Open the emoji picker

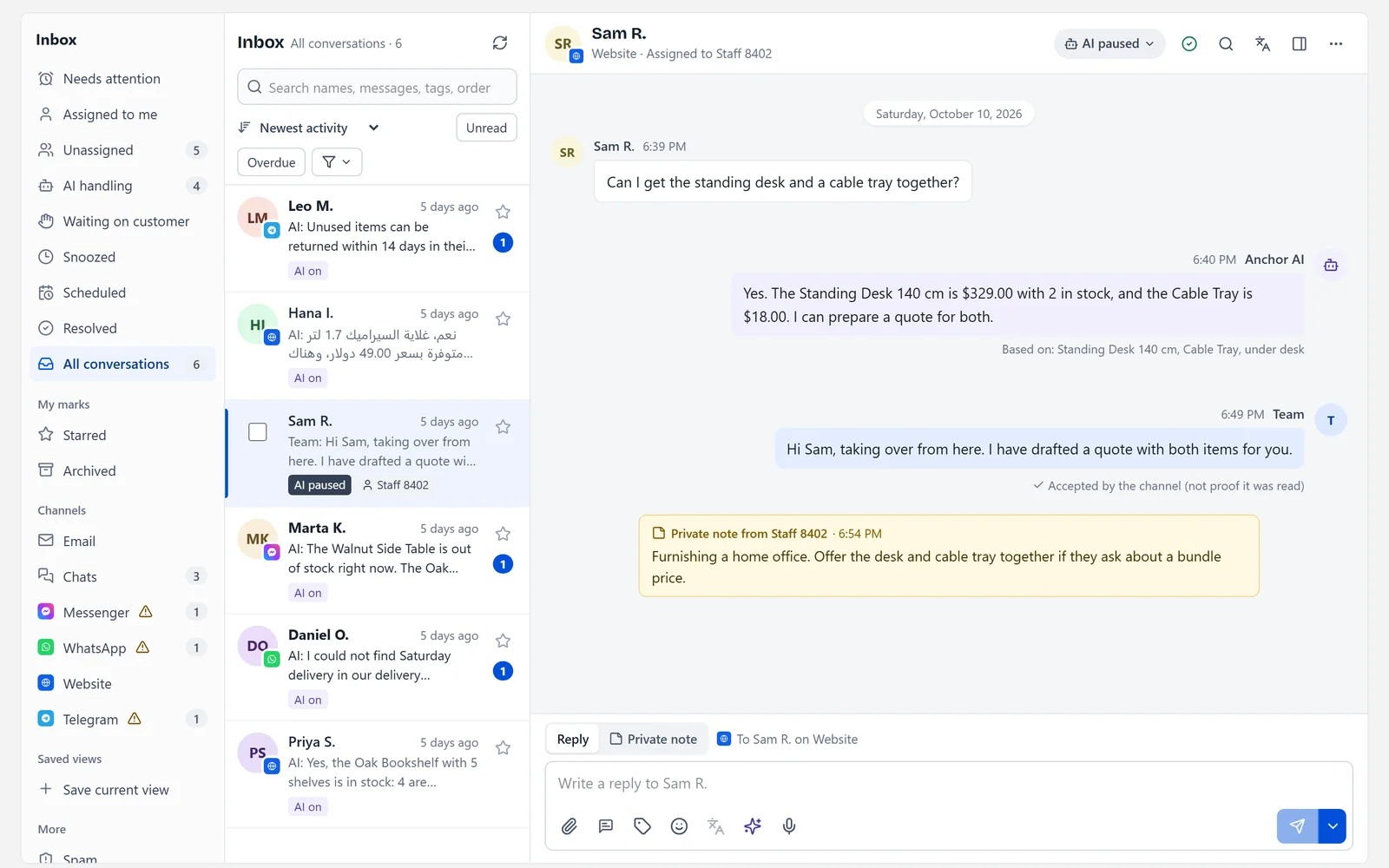point(679,826)
